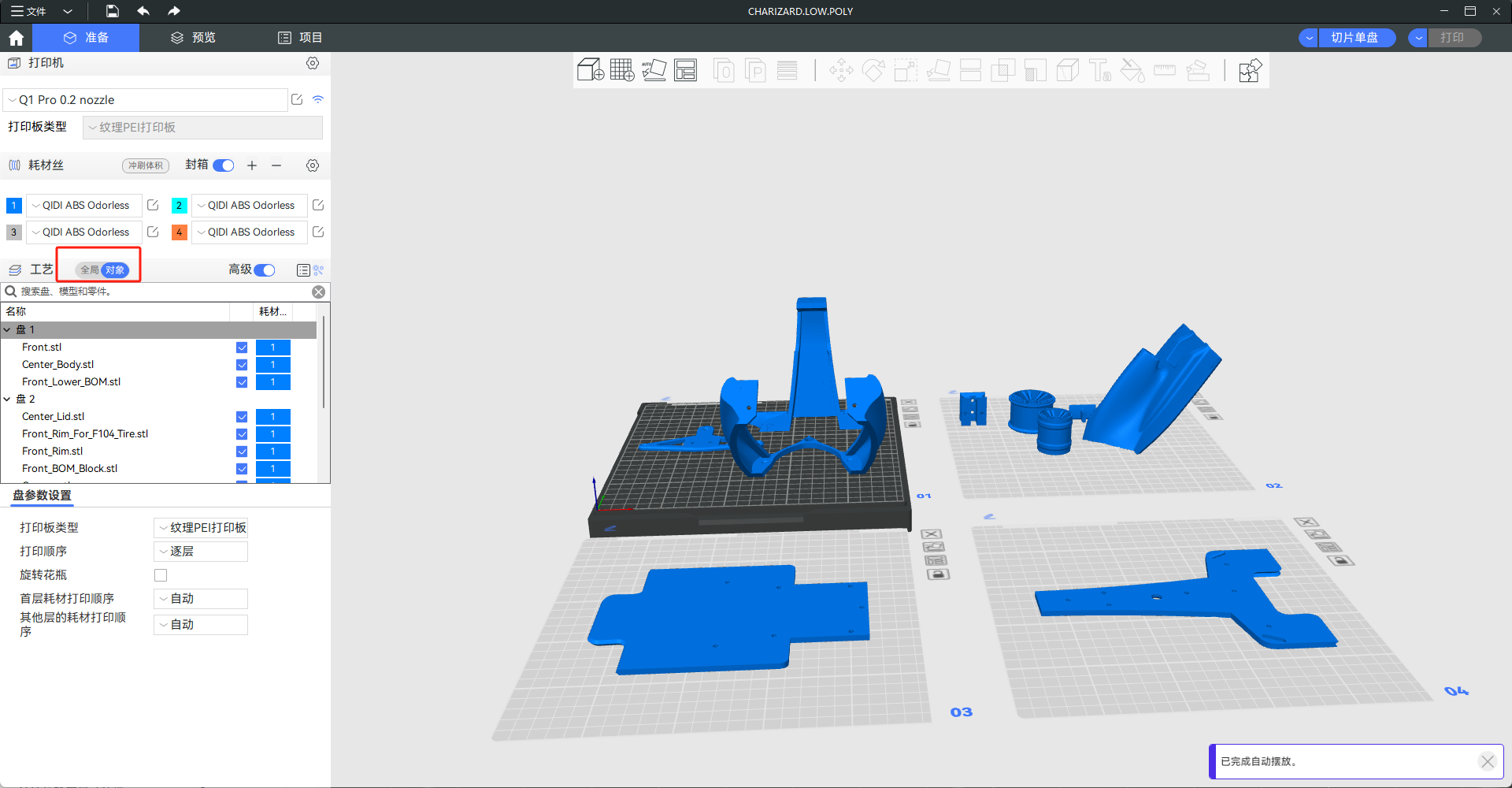Click the Arrange all objects icon
Viewport: 1512px width, 788px height.
click(x=685, y=70)
